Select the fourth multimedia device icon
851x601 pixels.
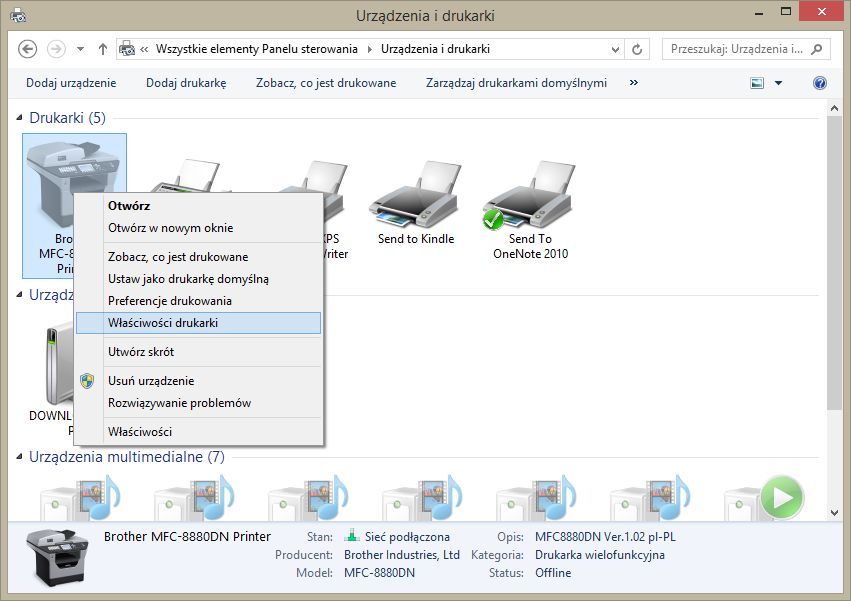422,497
